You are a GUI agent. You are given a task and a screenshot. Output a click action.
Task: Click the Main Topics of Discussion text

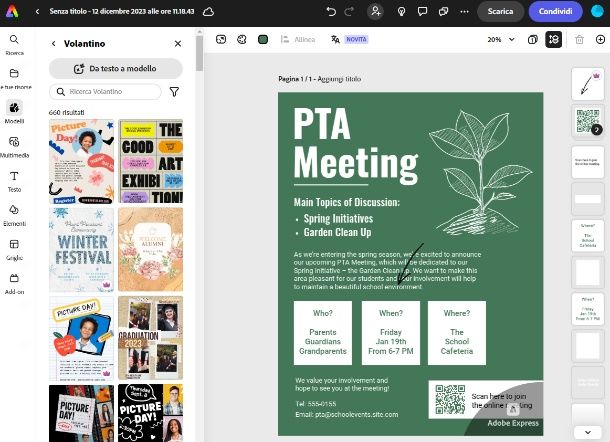[x=347, y=202]
